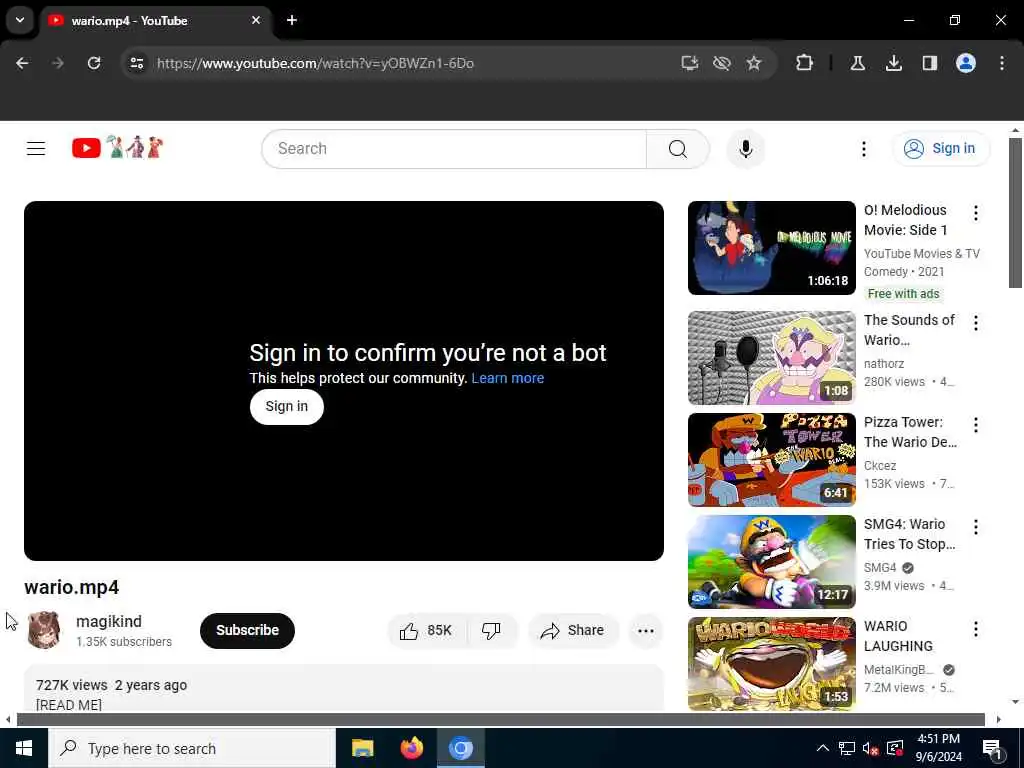The width and height of the screenshot is (1024, 768).
Task: Open Pizza Tower: The Wario thumbnail
Action: tap(771, 460)
